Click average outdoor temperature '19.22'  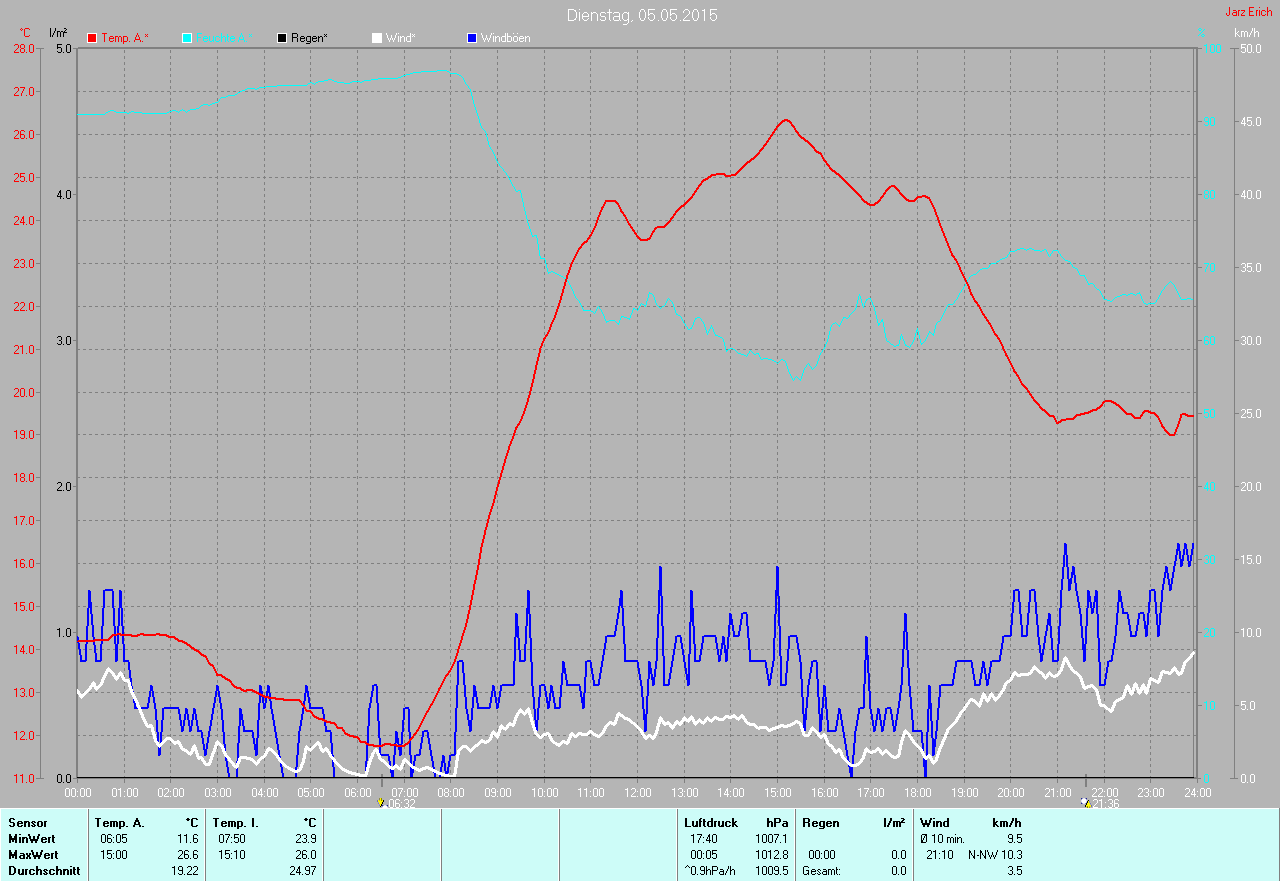[185, 871]
